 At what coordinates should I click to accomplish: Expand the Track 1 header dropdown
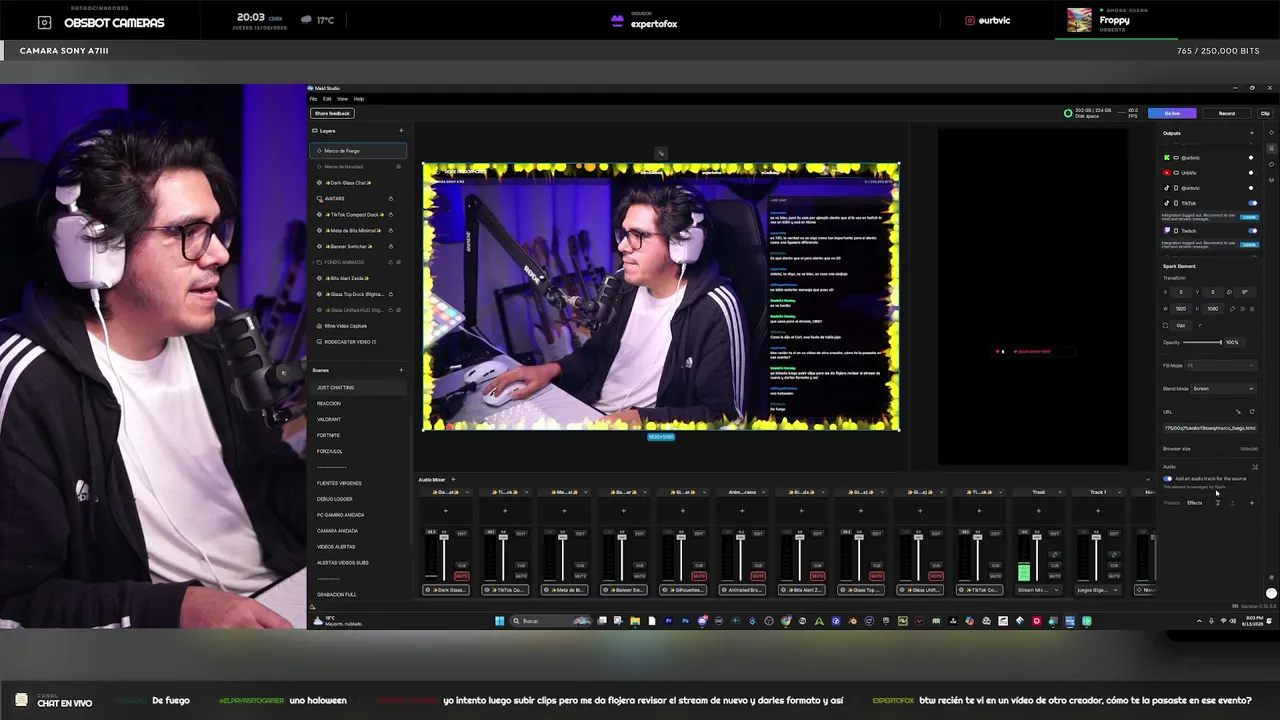pyautogui.click(x=1120, y=492)
